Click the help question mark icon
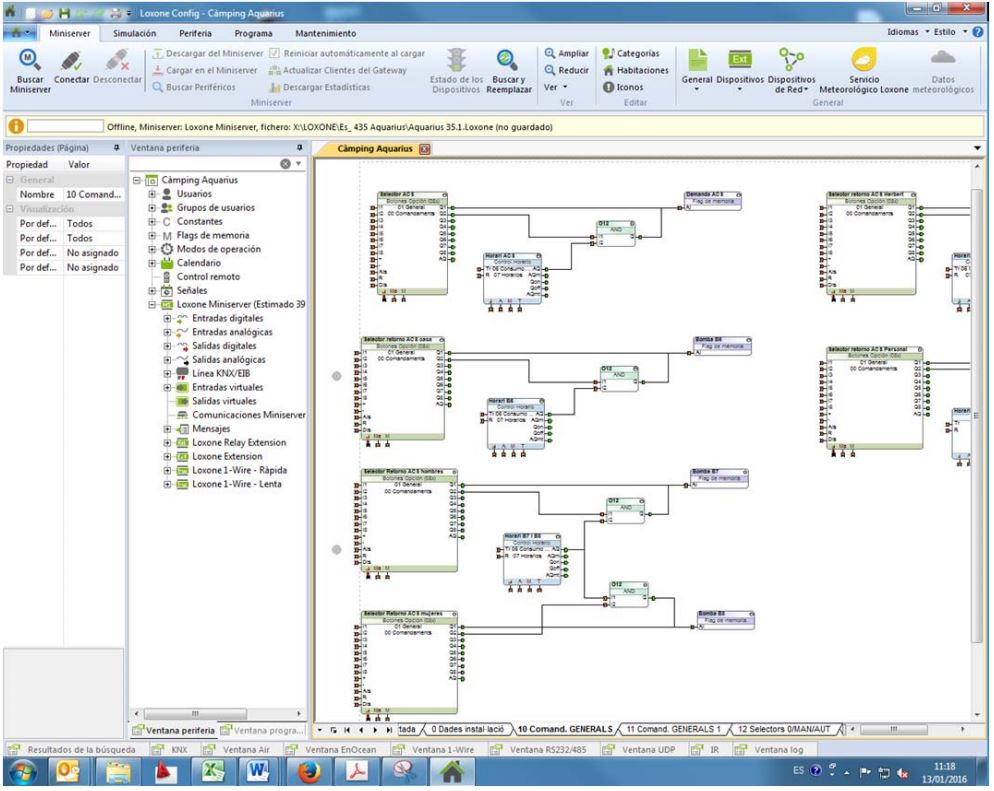This screenshot has width=994, height=791. coord(978,32)
